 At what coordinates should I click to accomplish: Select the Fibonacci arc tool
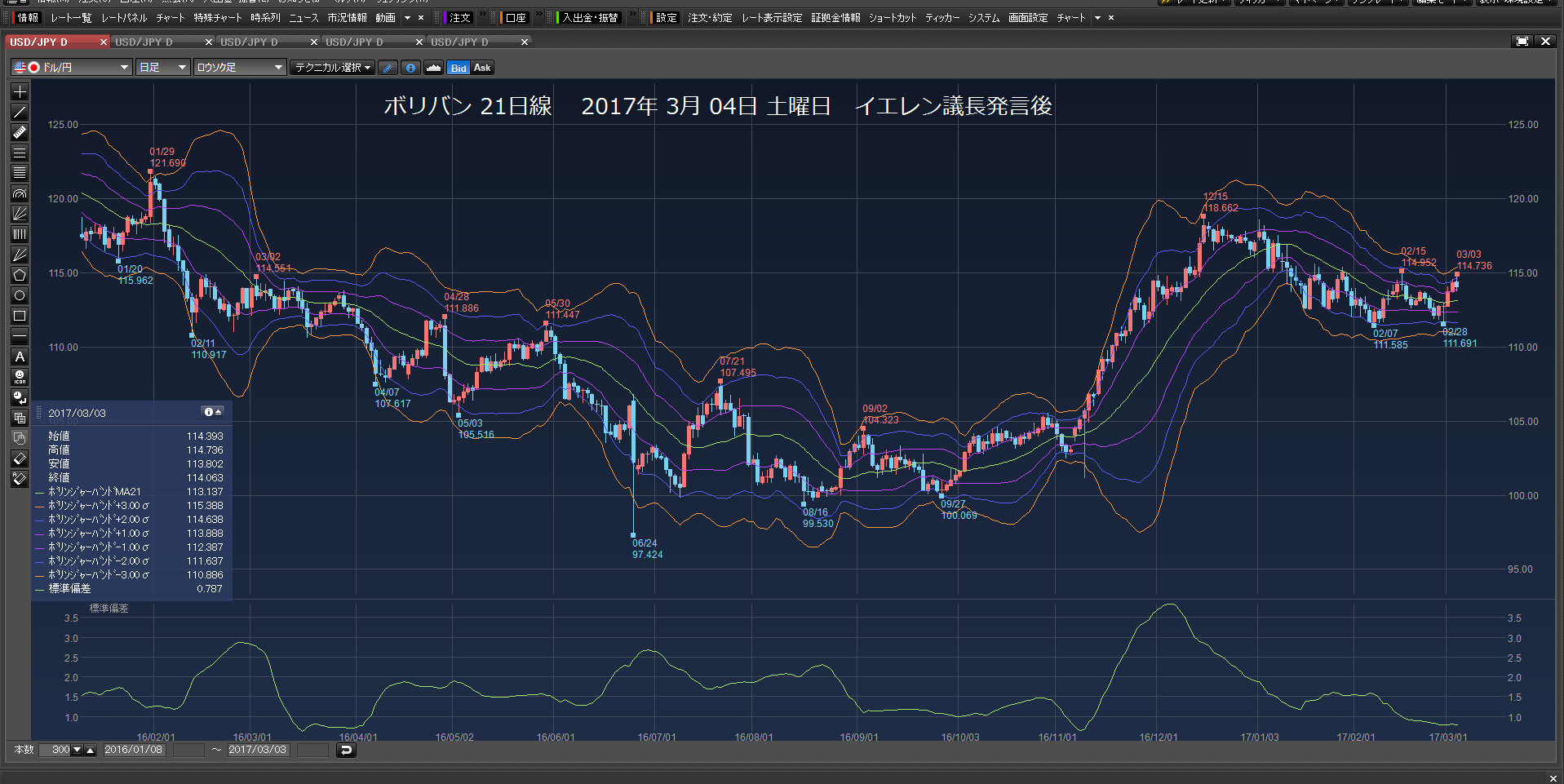pyautogui.click(x=20, y=193)
